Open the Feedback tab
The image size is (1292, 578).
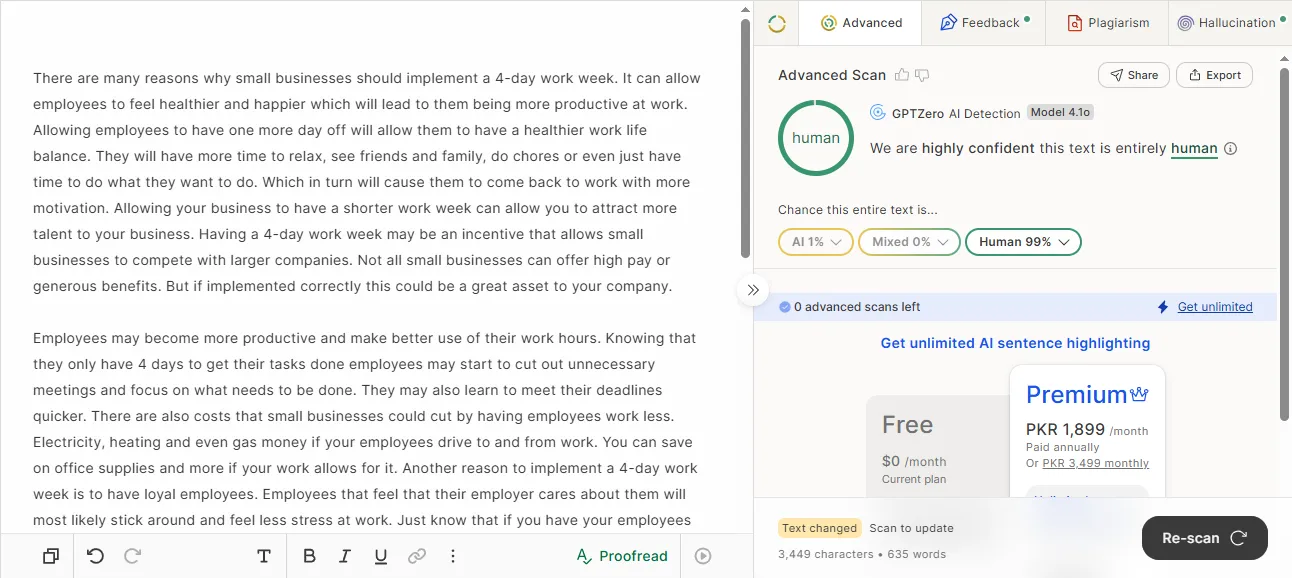(x=984, y=23)
